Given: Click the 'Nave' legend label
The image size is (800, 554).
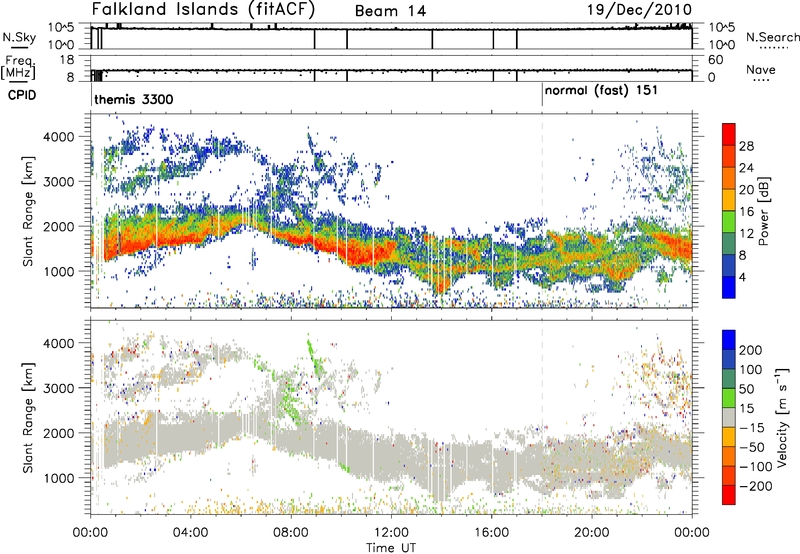Looking at the screenshot, I should click(x=760, y=69).
